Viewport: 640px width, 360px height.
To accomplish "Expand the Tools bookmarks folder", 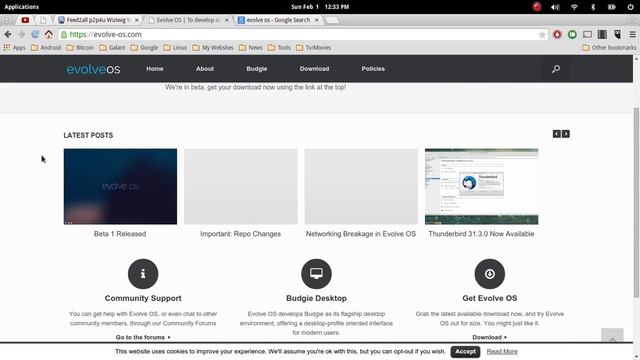I will click(280, 48).
